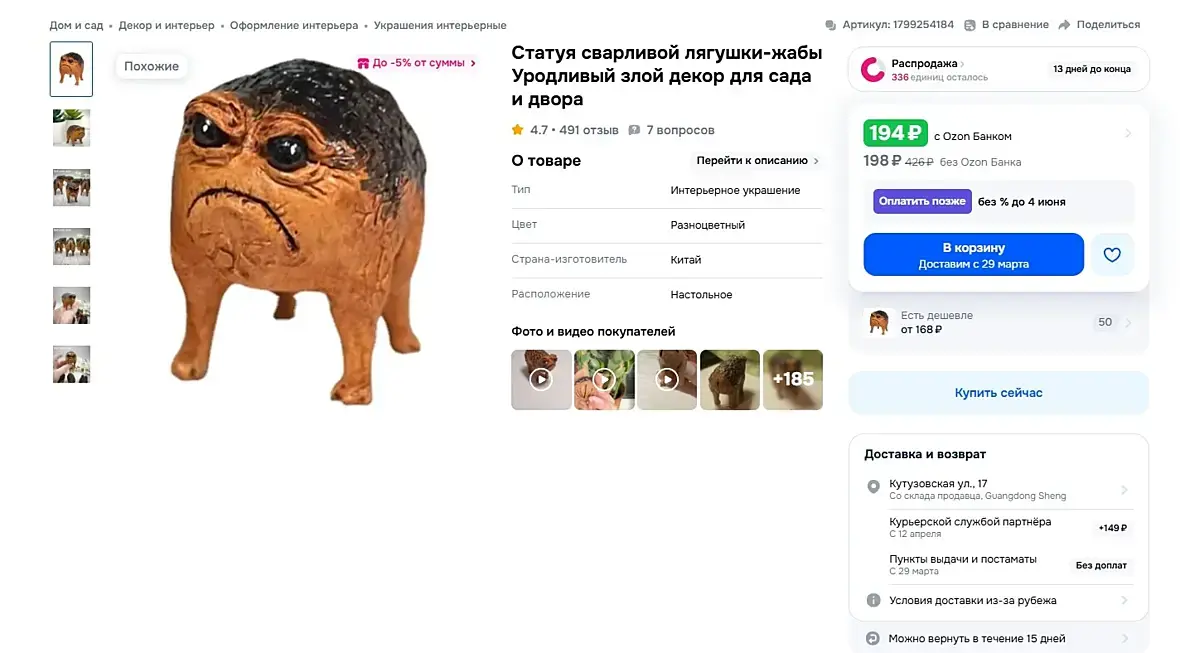The image size is (1180, 653).
Task: Click the 'Купить сейчас' button
Action: click(x=998, y=393)
